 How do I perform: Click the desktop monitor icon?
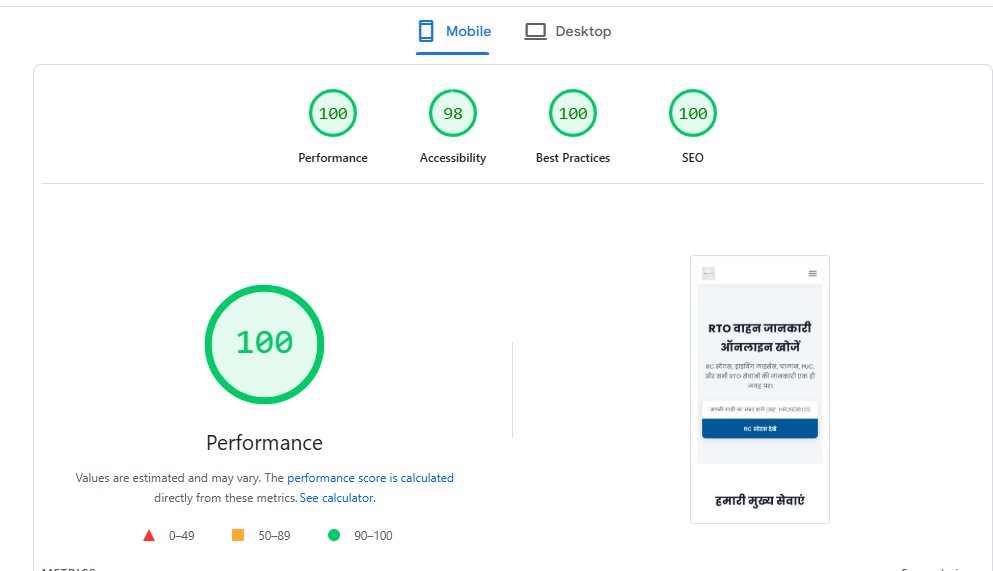[536, 31]
